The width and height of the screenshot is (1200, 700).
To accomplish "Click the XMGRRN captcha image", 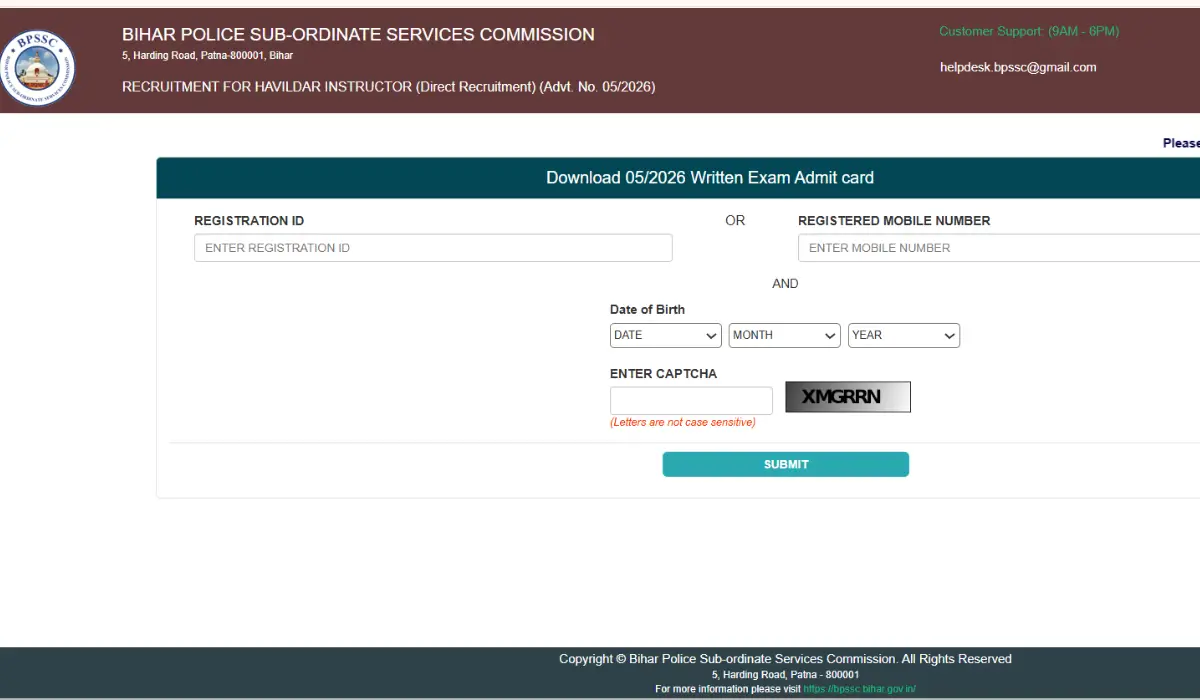I will coord(848,397).
